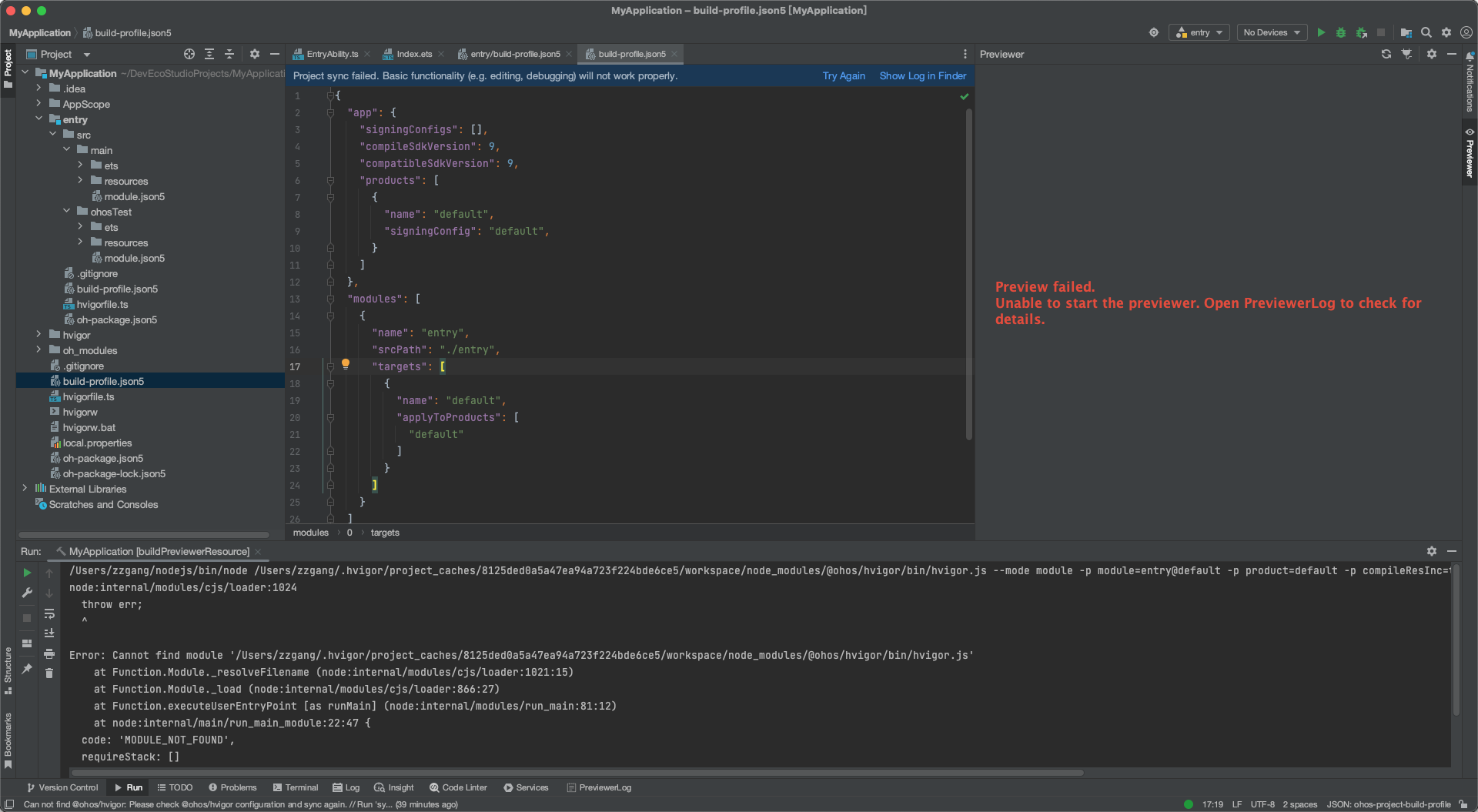Viewport: 1478px width, 812px height.
Task: Expand the .idea folder
Action: tap(38, 89)
